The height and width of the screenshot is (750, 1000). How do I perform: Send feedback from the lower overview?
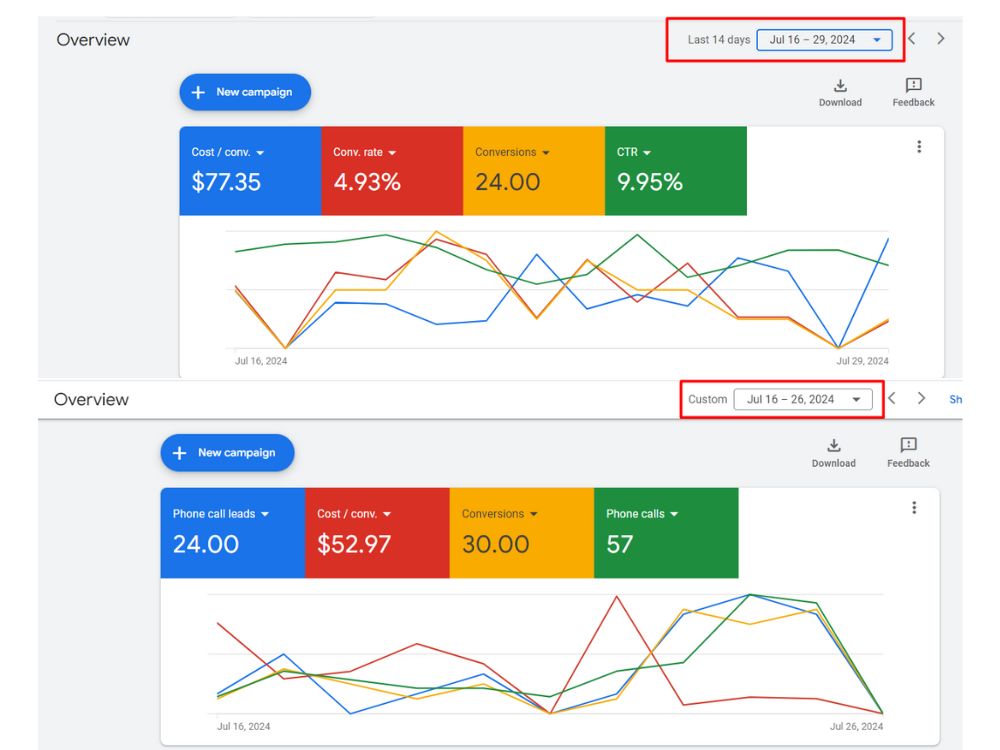click(x=908, y=453)
